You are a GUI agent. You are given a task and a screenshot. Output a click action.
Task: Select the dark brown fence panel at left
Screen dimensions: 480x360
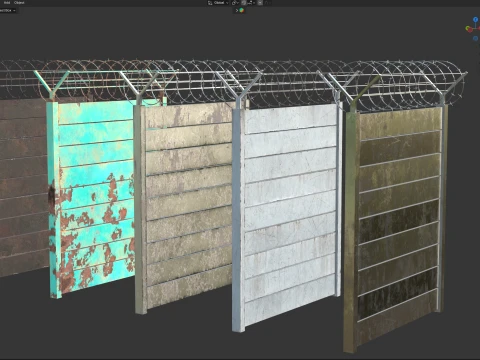coord(23,187)
